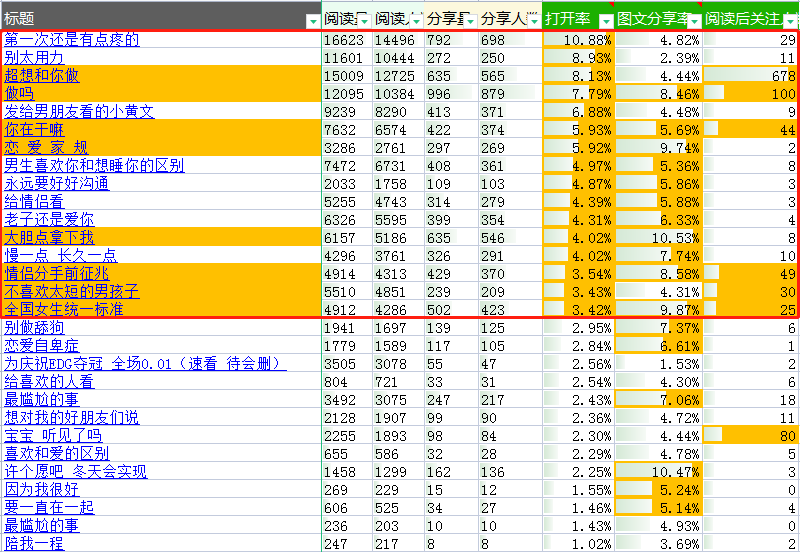Image resolution: width=800 pixels, height=552 pixels.
Task: Open link 男生喜欢你和想睡你的区别
Action: tap(94, 165)
